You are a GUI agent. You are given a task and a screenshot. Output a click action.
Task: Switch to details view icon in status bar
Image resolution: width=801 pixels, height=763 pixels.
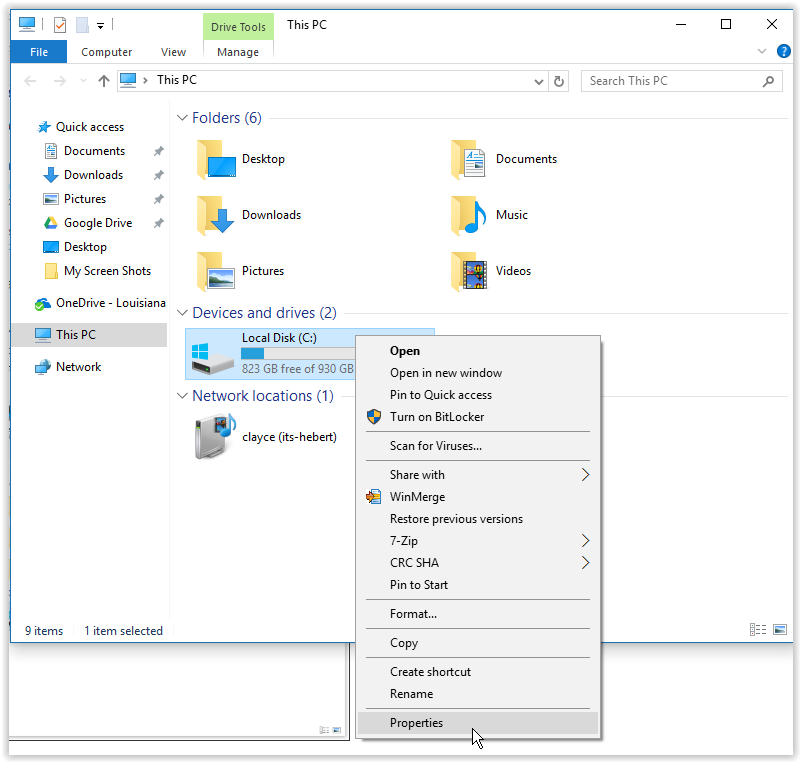click(x=758, y=629)
